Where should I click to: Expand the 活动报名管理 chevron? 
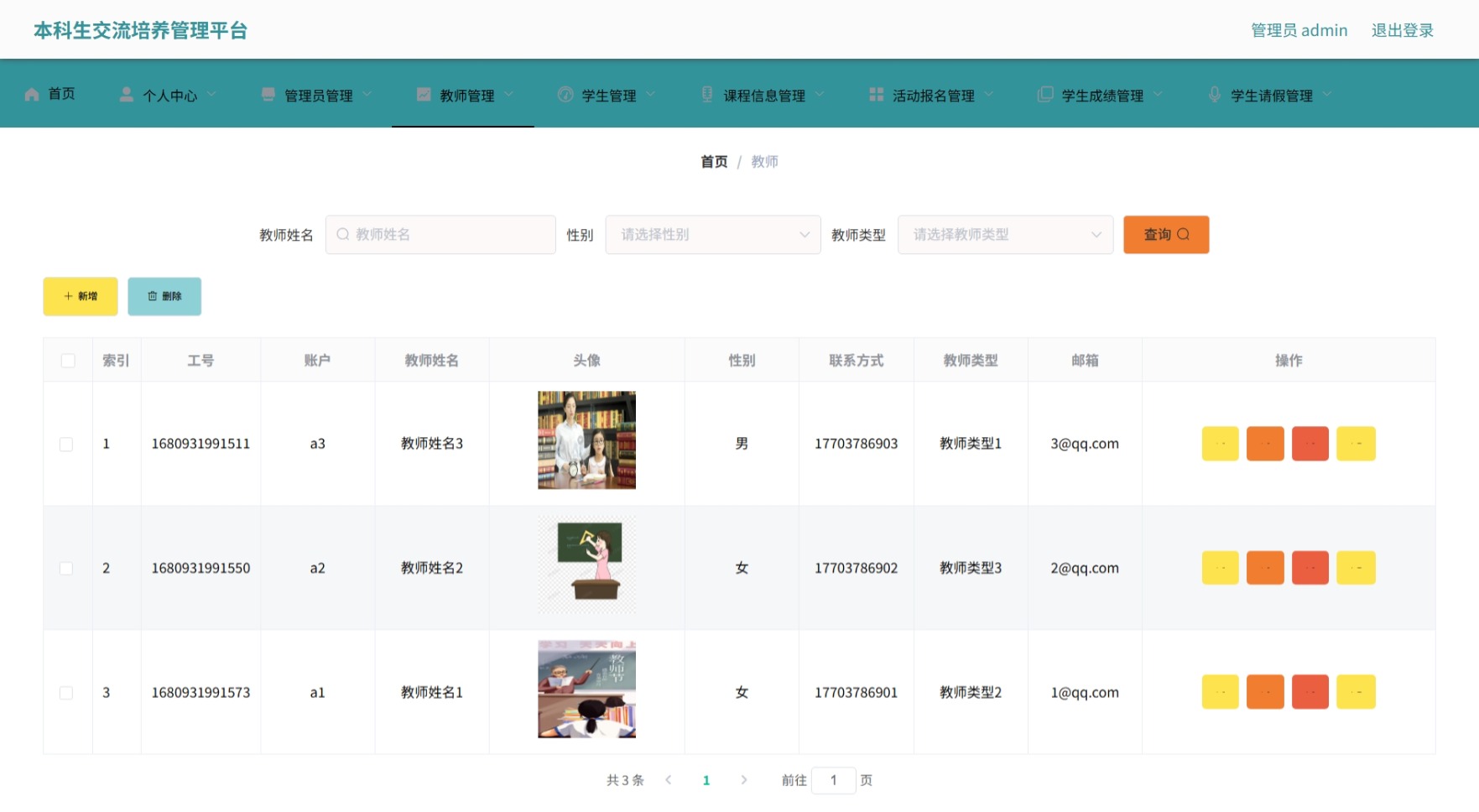pos(989,94)
